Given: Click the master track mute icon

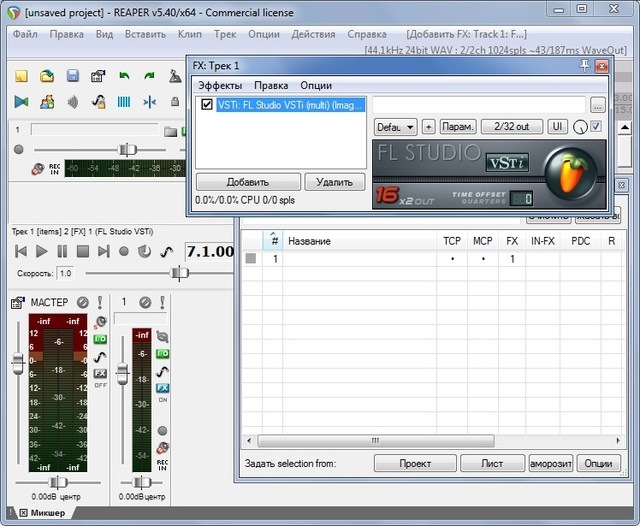Looking at the screenshot, I should coord(83,302).
